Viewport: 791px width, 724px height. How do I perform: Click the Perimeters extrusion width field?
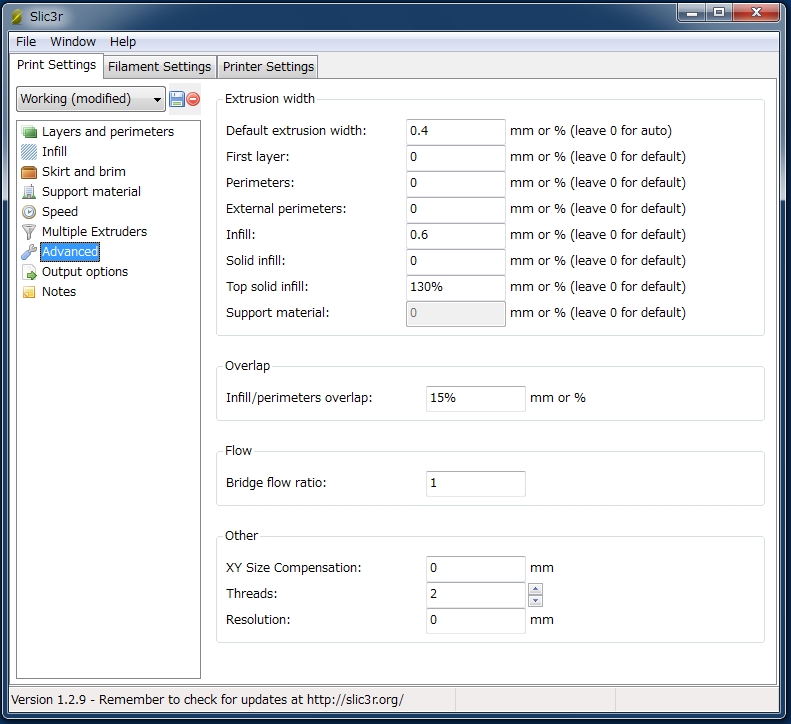coord(456,183)
